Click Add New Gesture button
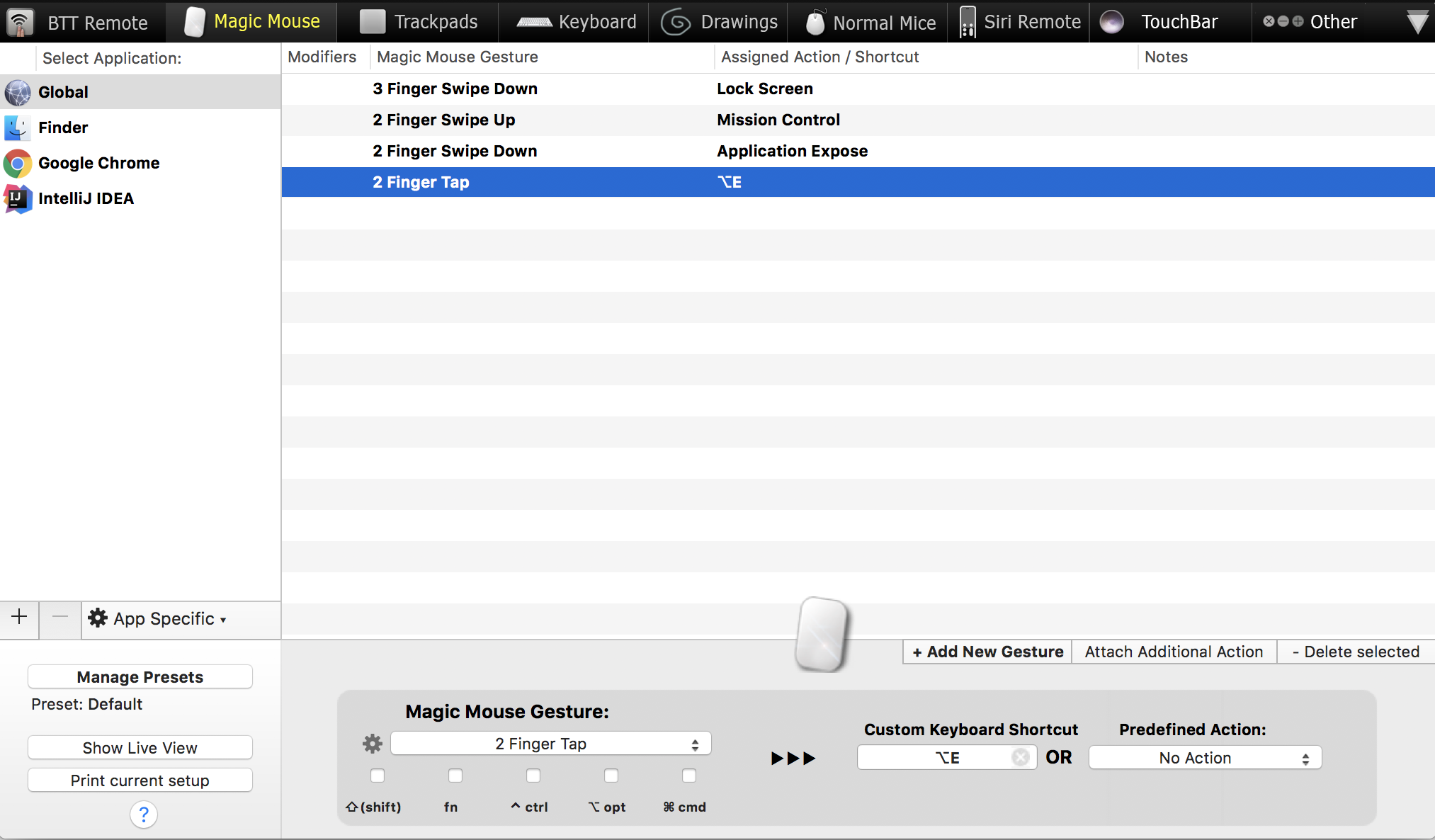 pyautogui.click(x=987, y=652)
